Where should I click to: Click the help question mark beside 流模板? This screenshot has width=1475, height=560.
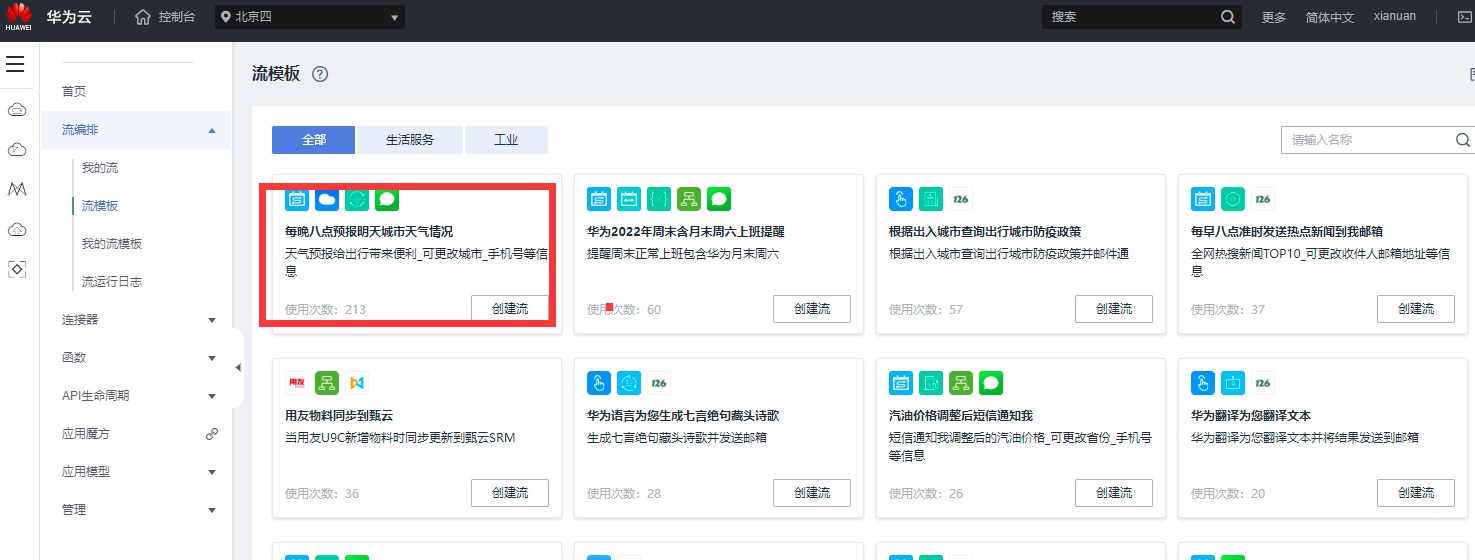coord(320,74)
